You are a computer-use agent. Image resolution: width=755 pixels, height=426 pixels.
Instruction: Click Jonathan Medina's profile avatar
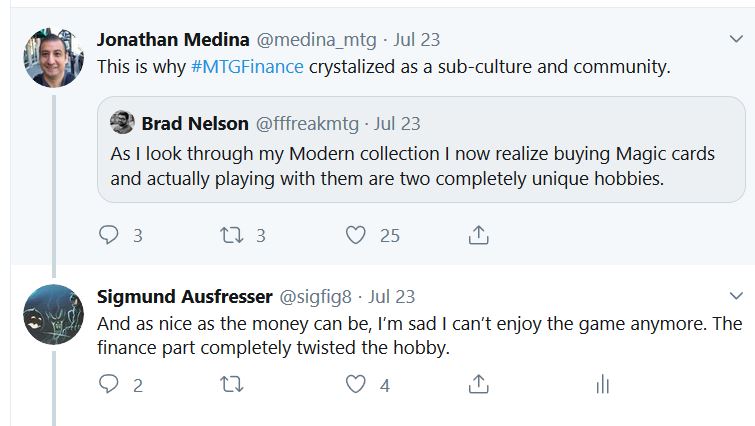point(53,57)
